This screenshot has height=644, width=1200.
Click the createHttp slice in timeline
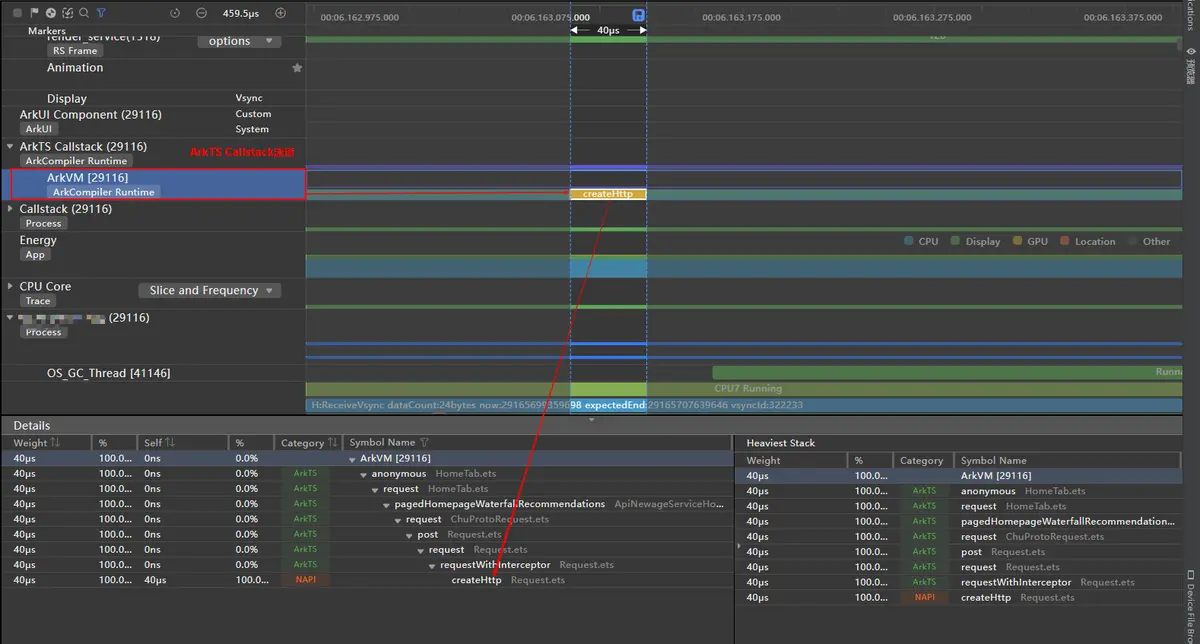tap(608, 194)
